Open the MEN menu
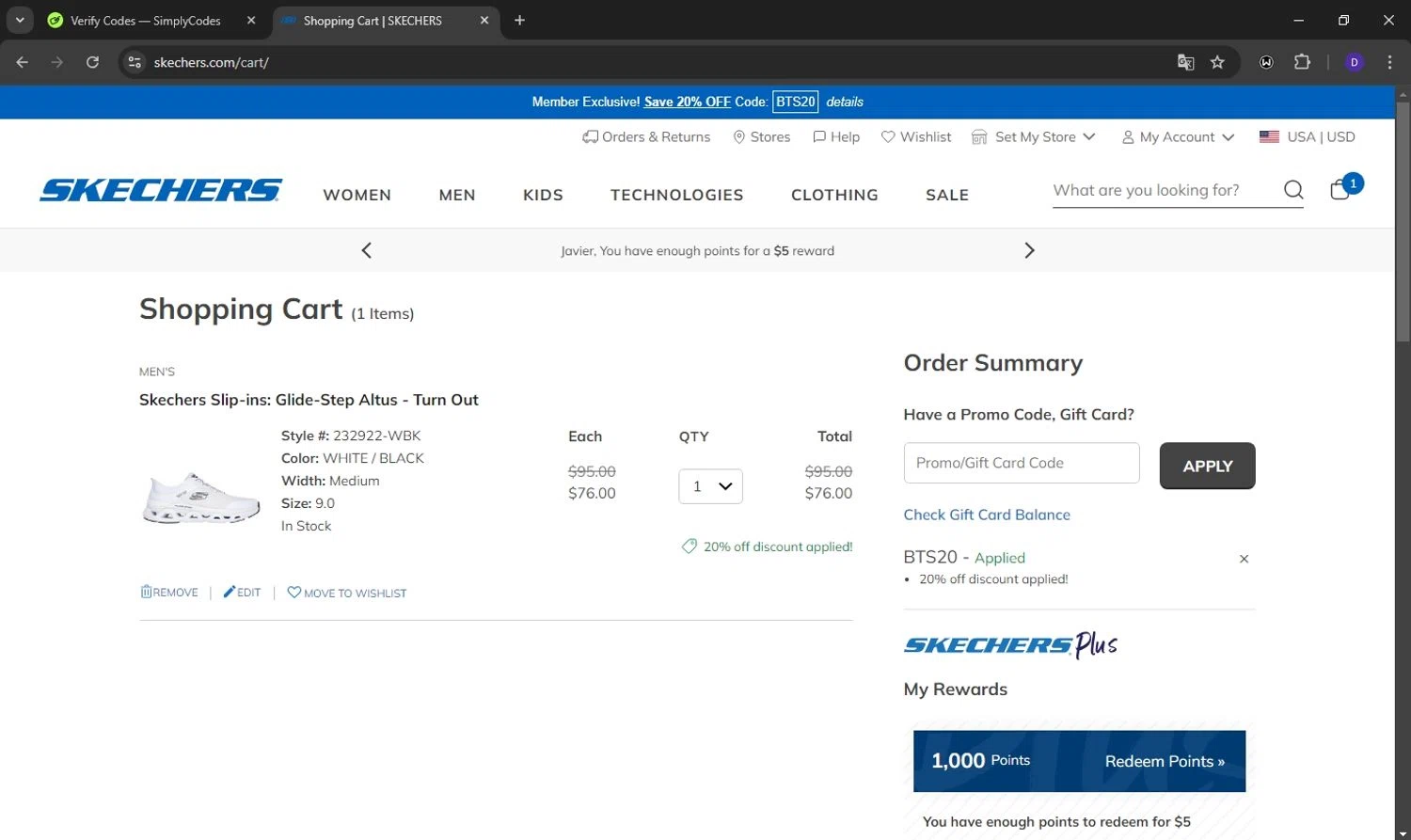Image resolution: width=1411 pixels, height=840 pixels. pos(457,195)
